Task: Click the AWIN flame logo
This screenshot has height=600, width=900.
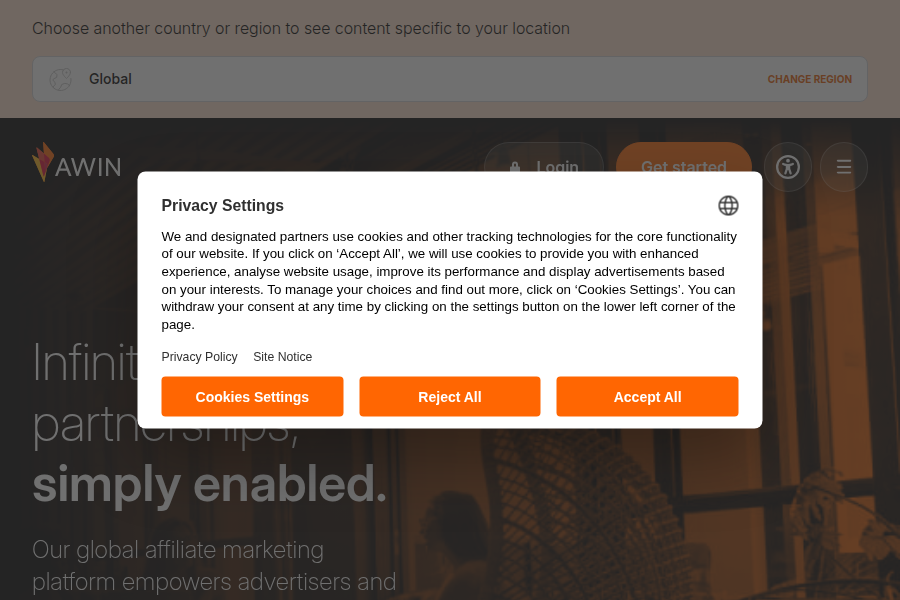Action: tap(42, 162)
